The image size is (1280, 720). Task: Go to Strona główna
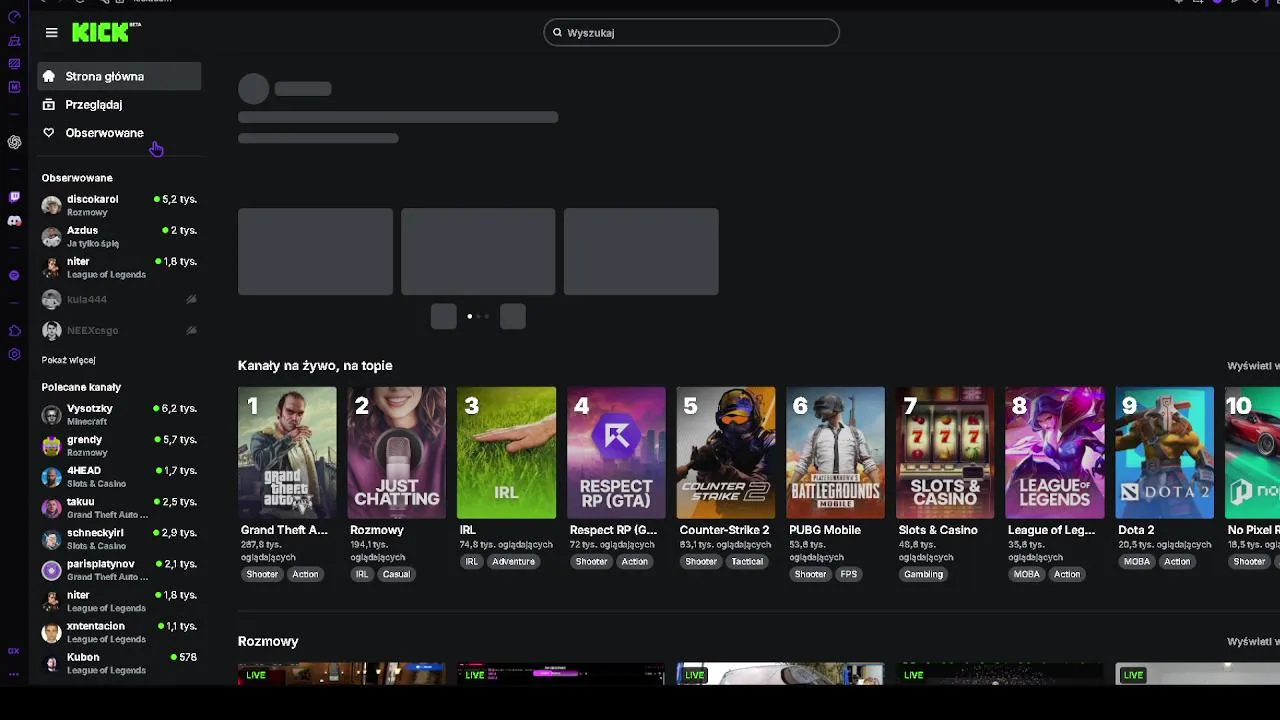tap(119, 76)
